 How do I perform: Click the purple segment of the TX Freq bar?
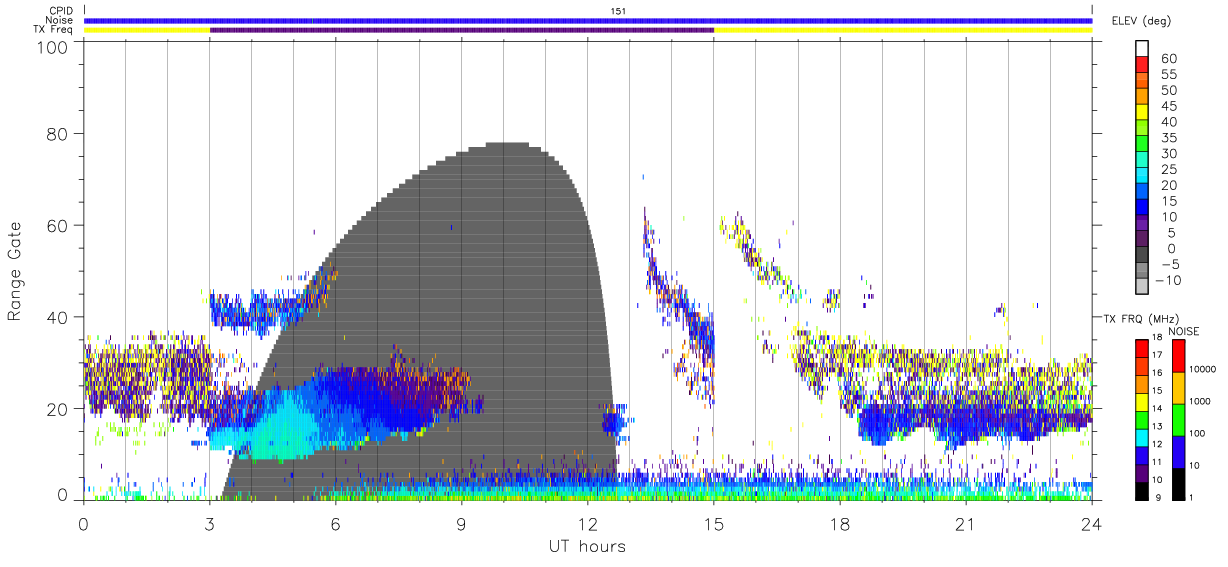462,30
